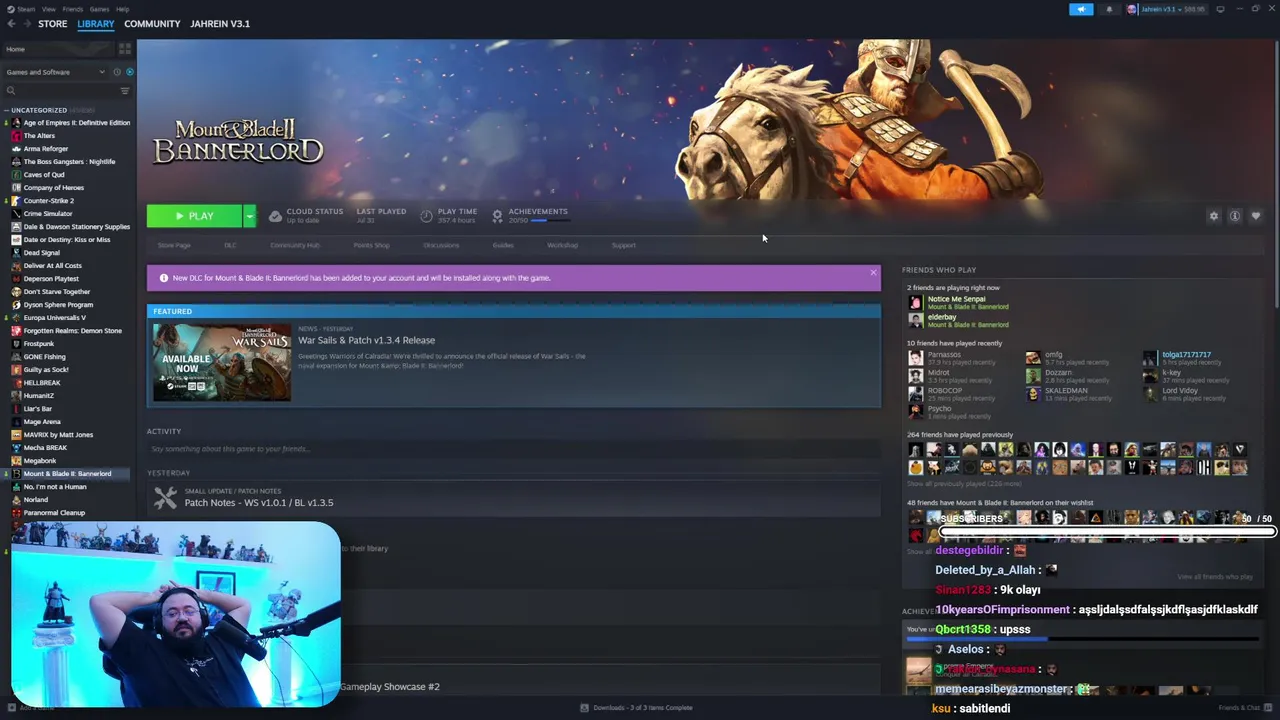Viewport: 1280px width, 720px height.
Task: Open the Games menu
Action: point(99,9)
